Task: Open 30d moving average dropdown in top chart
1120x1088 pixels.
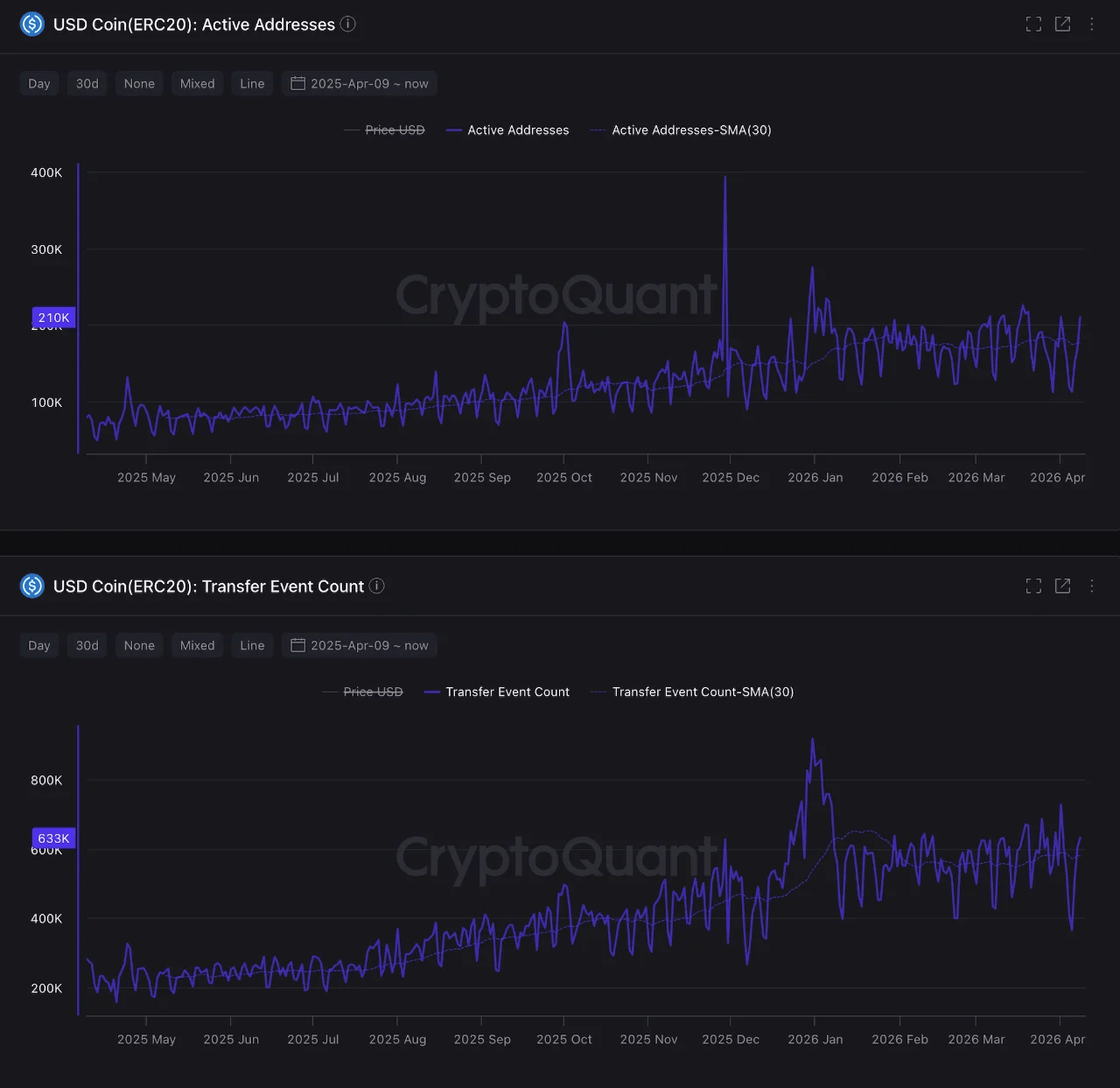Action: pyautogui.click(x=87, y=84)
